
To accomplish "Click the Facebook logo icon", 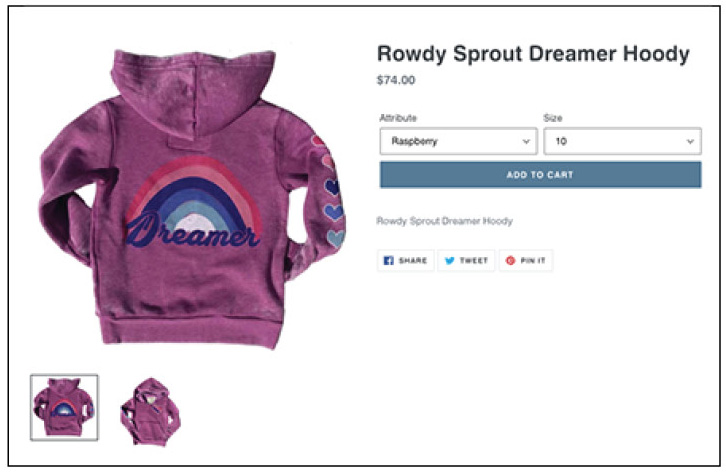I will [388, 261].
